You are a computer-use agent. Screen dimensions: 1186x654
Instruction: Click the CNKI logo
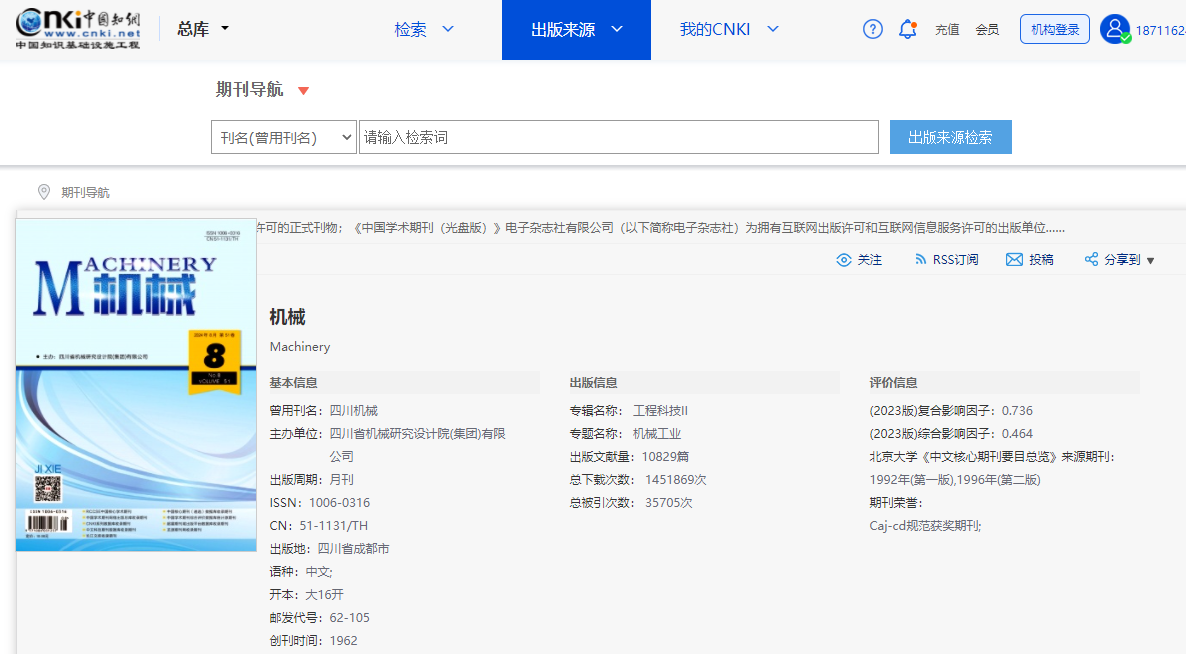point(78,29)
